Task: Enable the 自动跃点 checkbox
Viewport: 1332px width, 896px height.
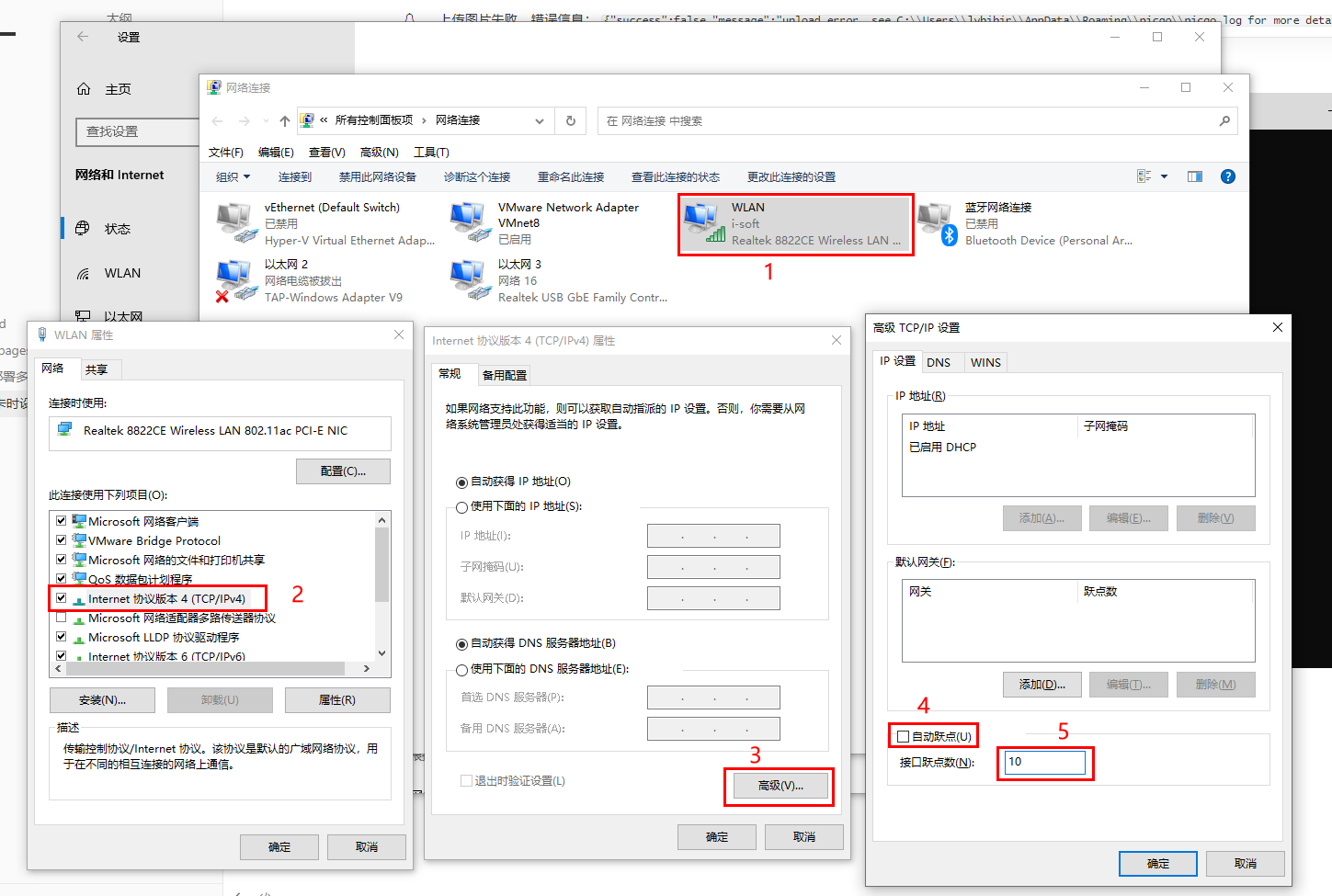Action: tap(904, 736)
